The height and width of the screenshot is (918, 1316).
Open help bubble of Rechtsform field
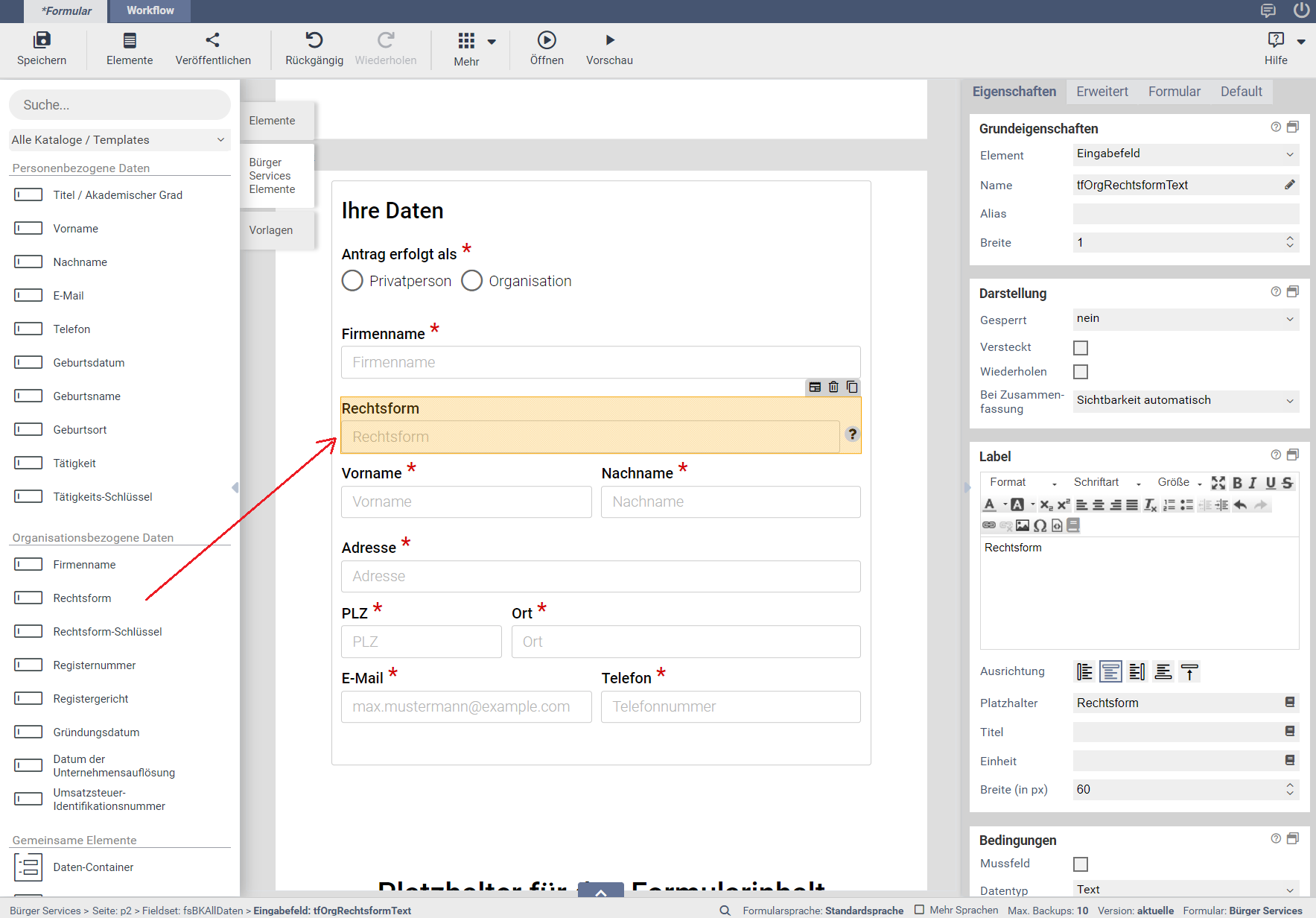click(852, 434)
